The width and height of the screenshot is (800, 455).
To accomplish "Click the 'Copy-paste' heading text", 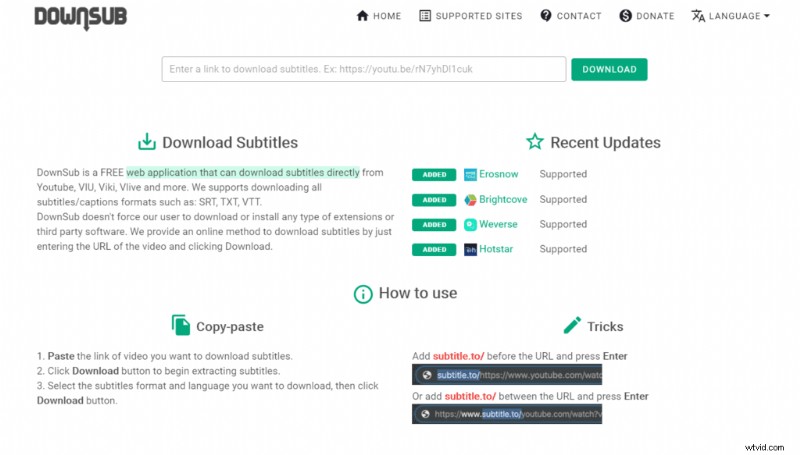I will click(230, 326).
